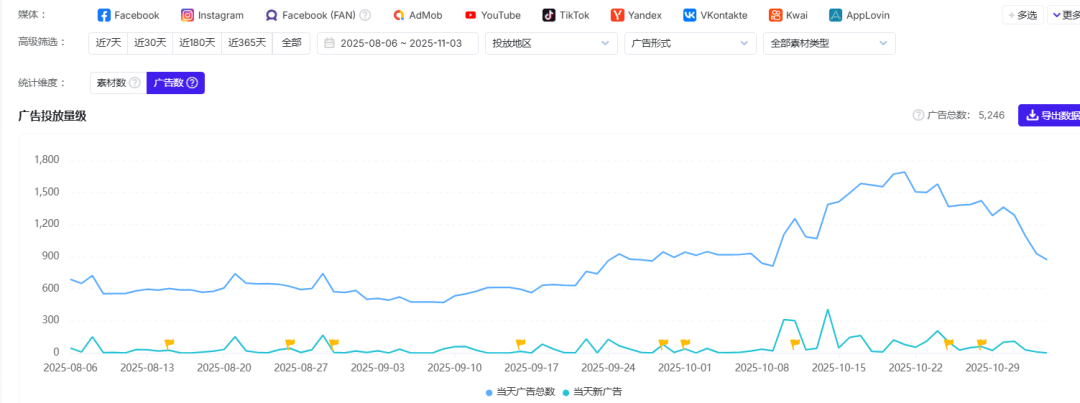Select the Facebook media icon
1080x403 pixels.
pyautogui.click(x=104, y=15)
